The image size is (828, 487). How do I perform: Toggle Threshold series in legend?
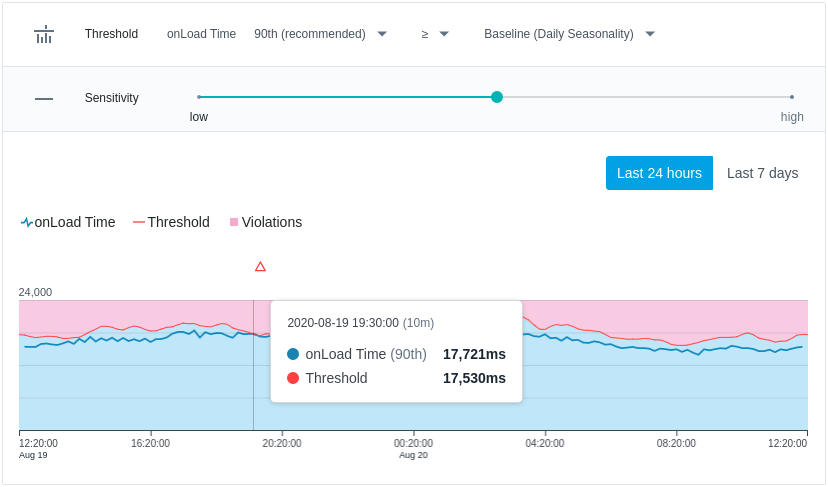[172, 222]
